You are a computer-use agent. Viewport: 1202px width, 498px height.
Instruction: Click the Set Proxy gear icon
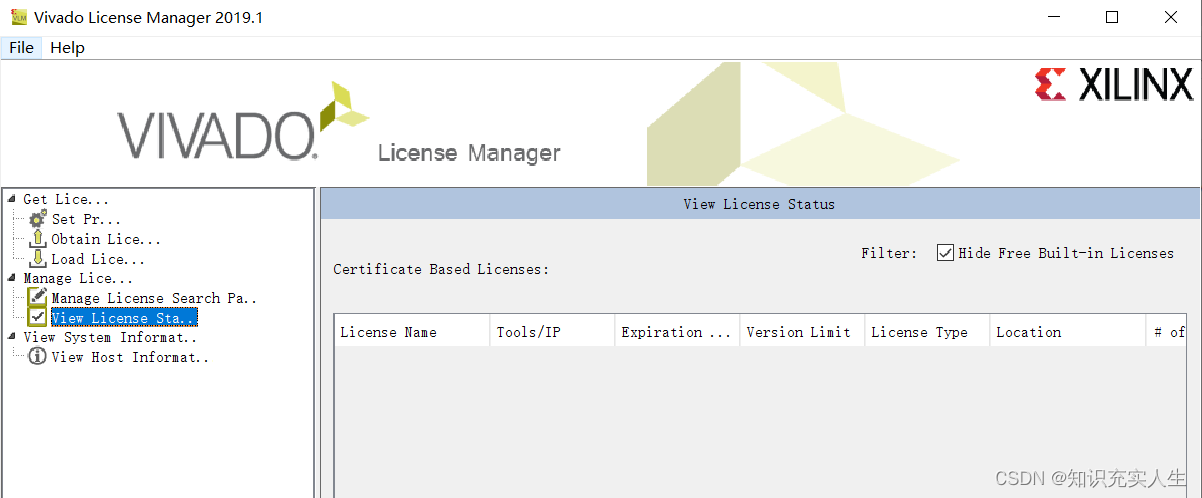click(x=38, y=219)
